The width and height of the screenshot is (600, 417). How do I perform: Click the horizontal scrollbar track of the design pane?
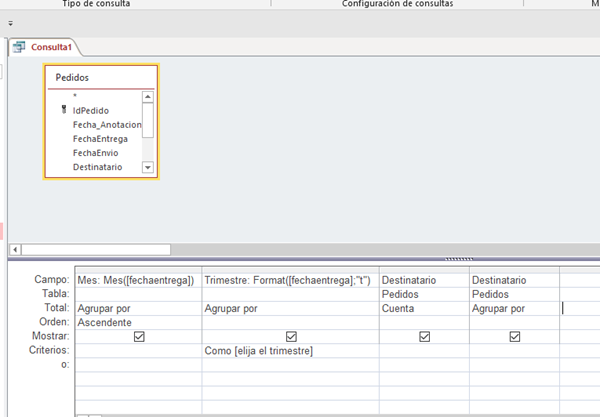click(300, 248)
